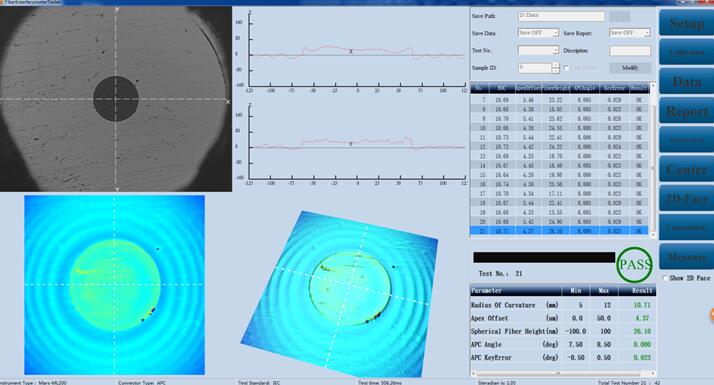The height and width of the screenshot is (385, 714).
Task: Click the Save Path input field
Action: point(561,16)
